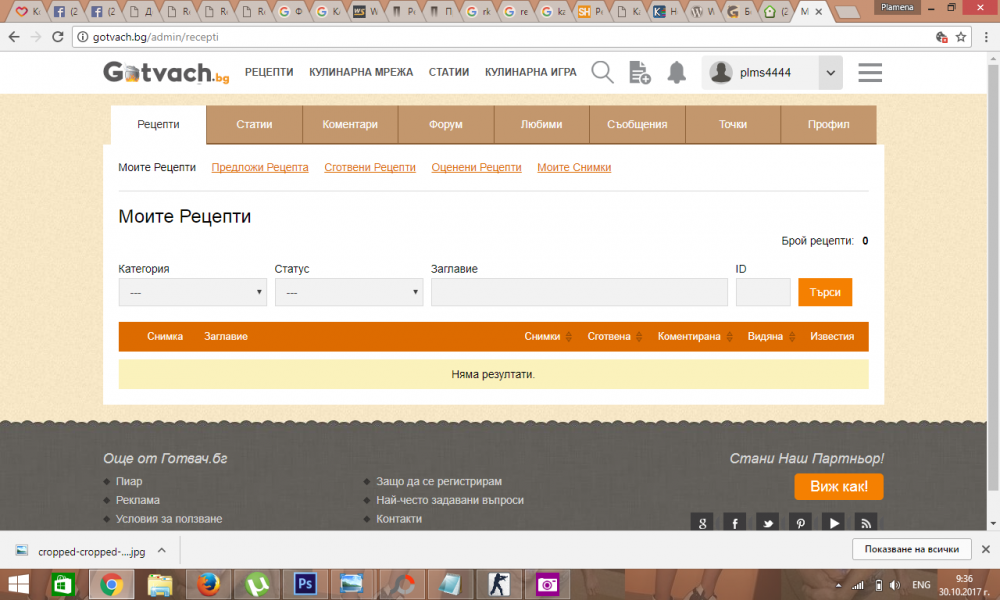This screenshot has width=1000, height=600.
Task: Switch to the Форум tab
Action: [x=446, y=124]
